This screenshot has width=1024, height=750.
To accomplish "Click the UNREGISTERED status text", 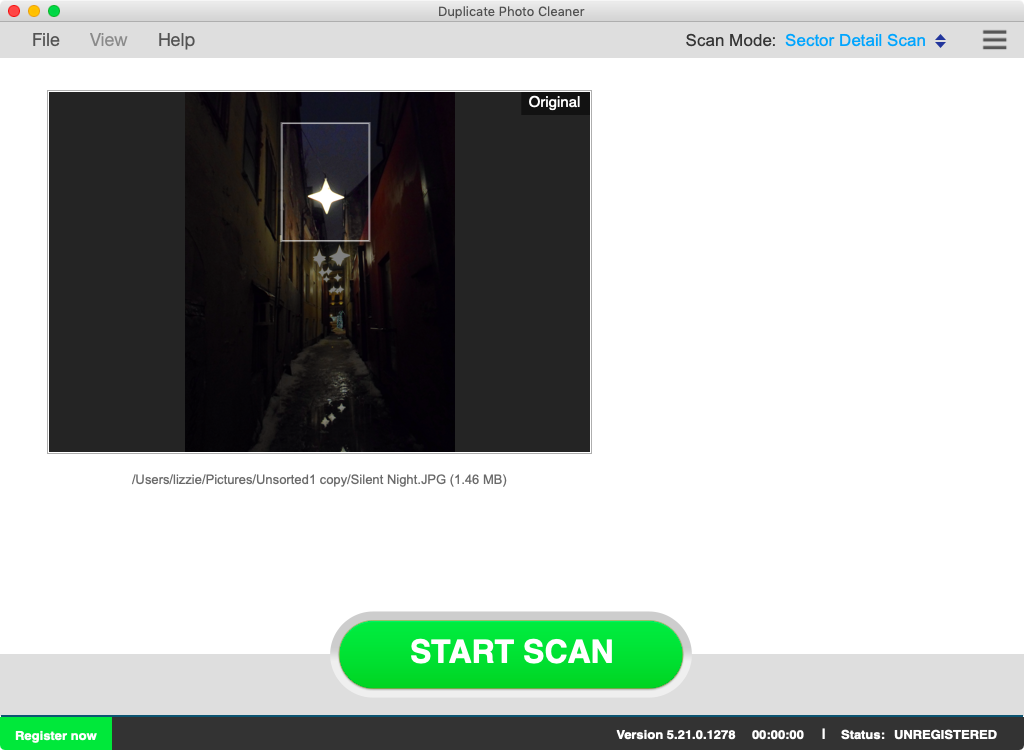I will (945, 734).
